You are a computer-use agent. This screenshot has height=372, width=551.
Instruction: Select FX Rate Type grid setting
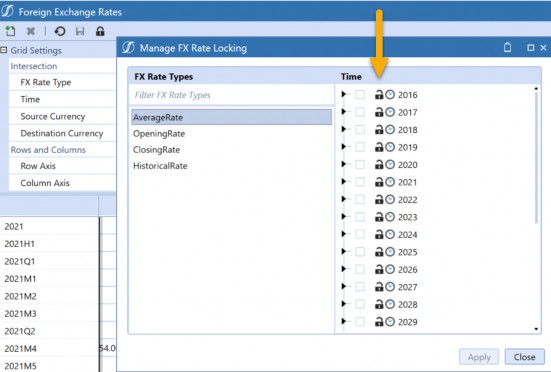(62, 82)
